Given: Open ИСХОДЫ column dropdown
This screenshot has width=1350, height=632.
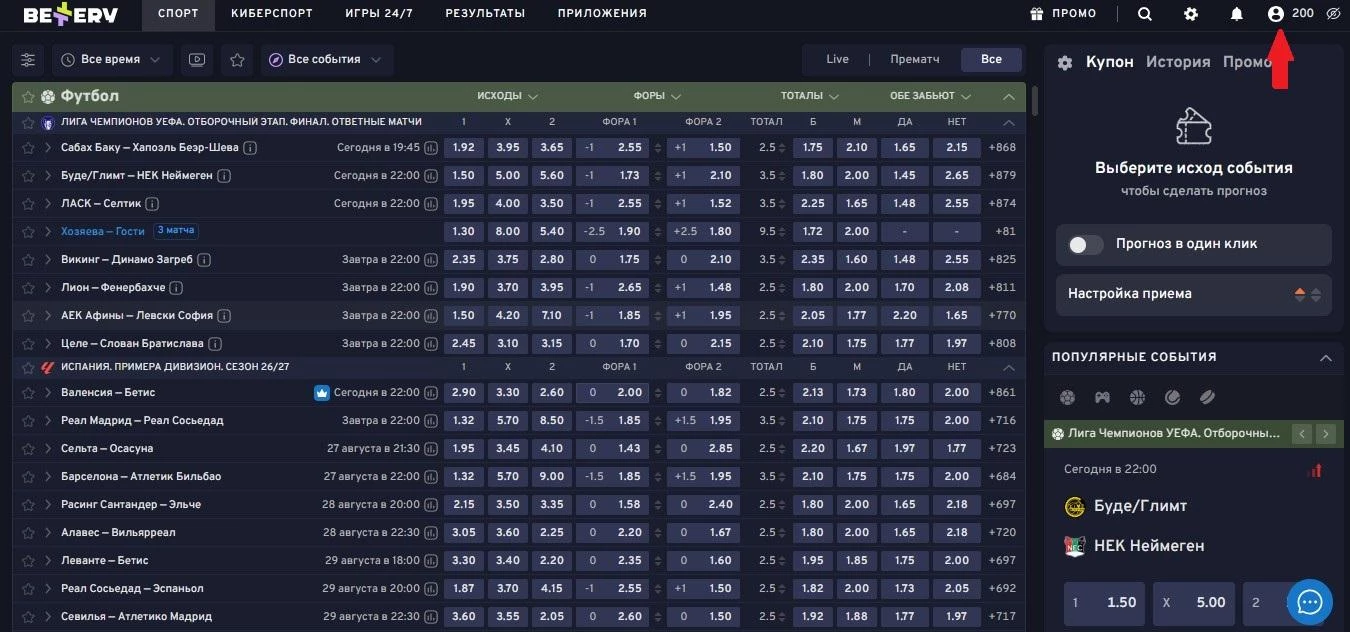Looking at the screenshot, I should [508, 96].
